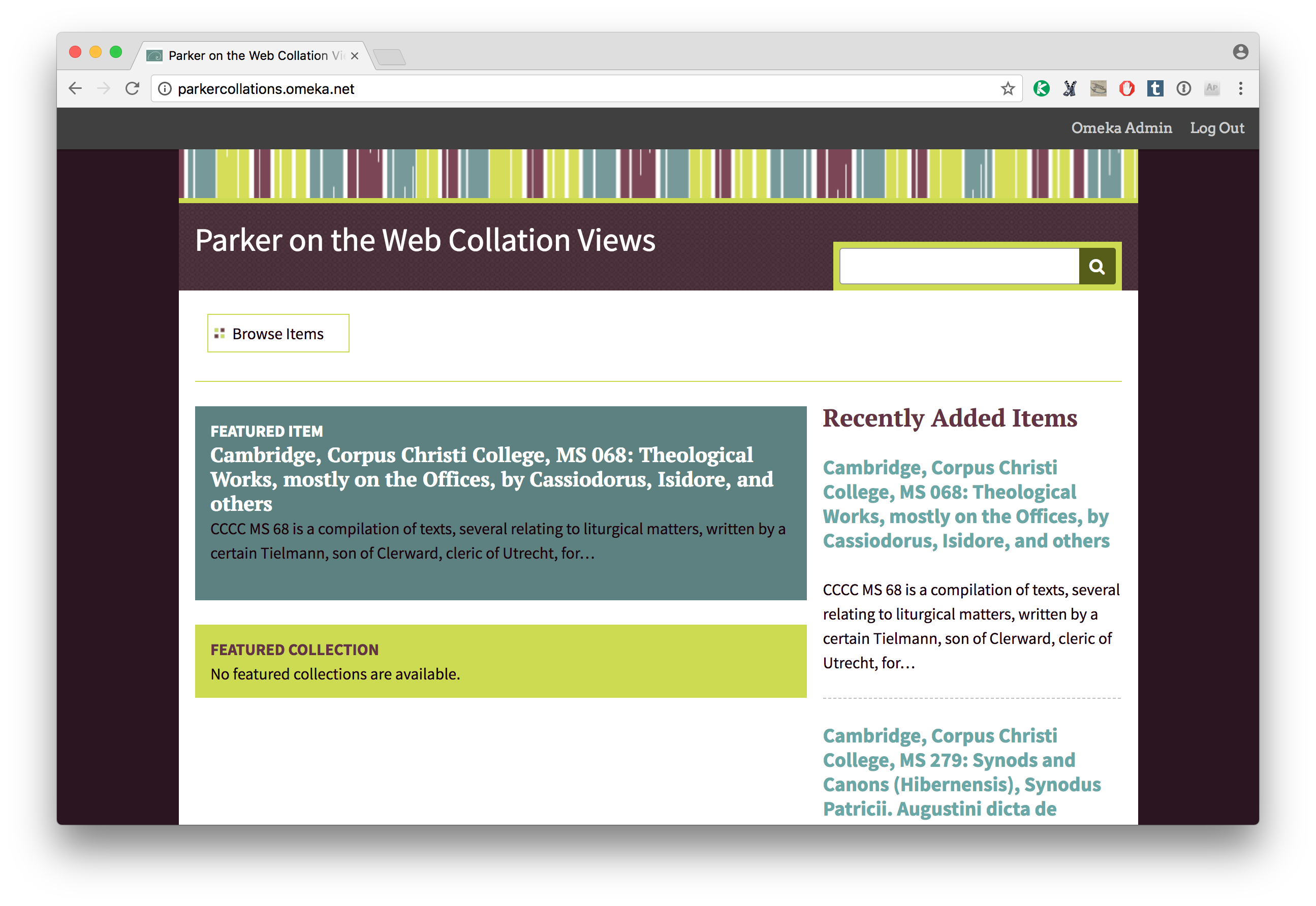The height and width of the screenshot is (906, 1316).
Task: Click the magnifying glass search button
Action: (x=1097, y=266)
